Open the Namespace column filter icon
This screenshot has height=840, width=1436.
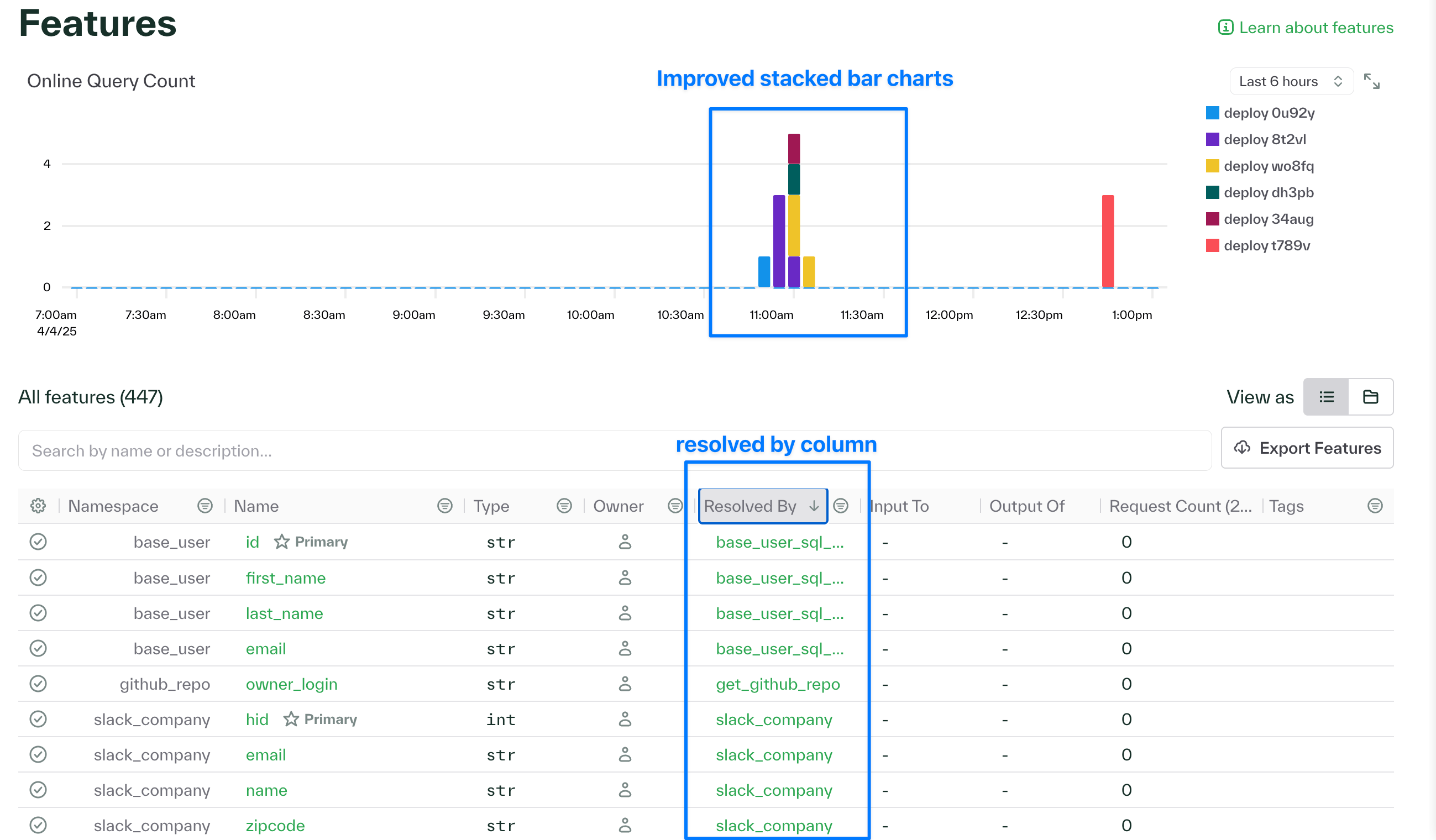(x=205, y=506)
